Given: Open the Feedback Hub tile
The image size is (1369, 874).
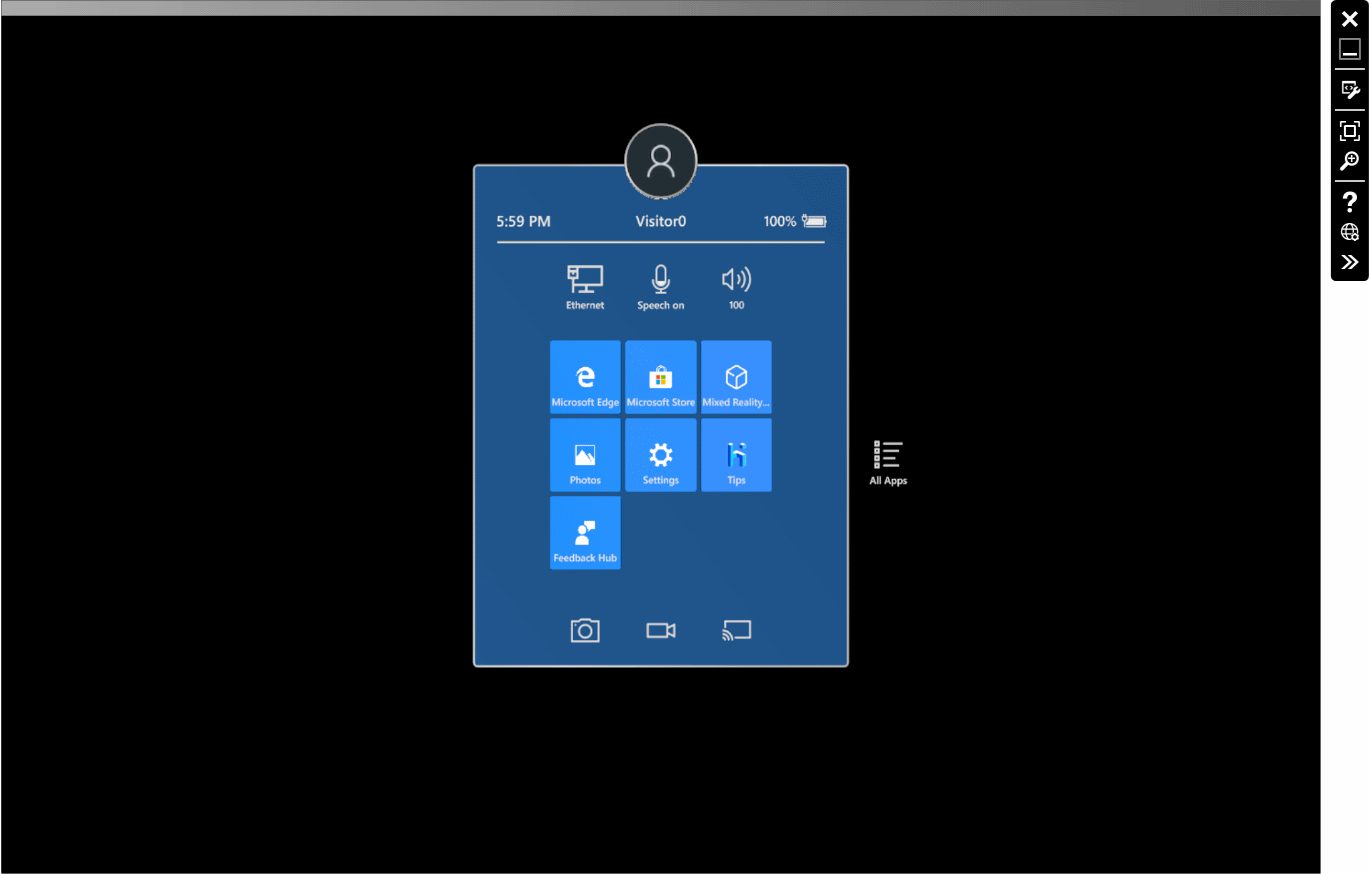Looking at the screenshot, I should [x=585, y=533].
